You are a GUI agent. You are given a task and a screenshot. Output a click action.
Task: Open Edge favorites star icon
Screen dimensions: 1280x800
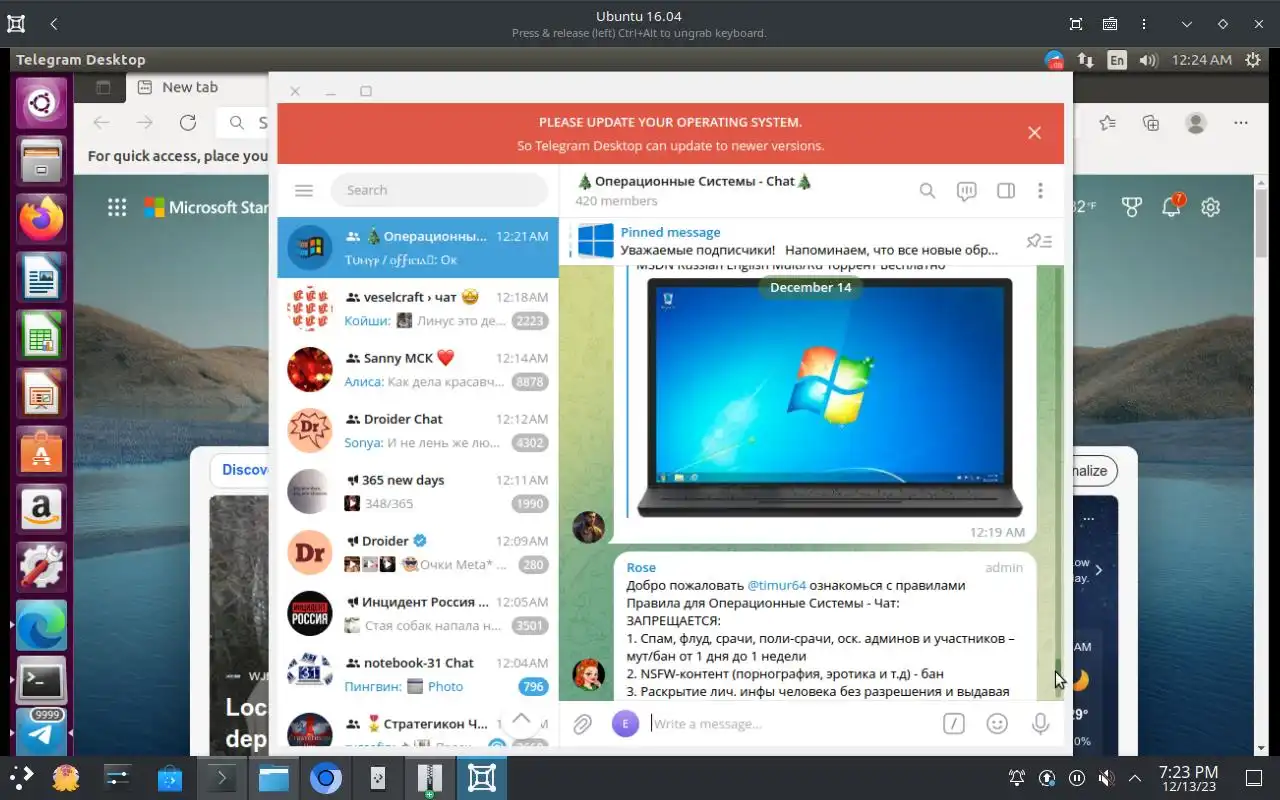tap(1107, 122)
